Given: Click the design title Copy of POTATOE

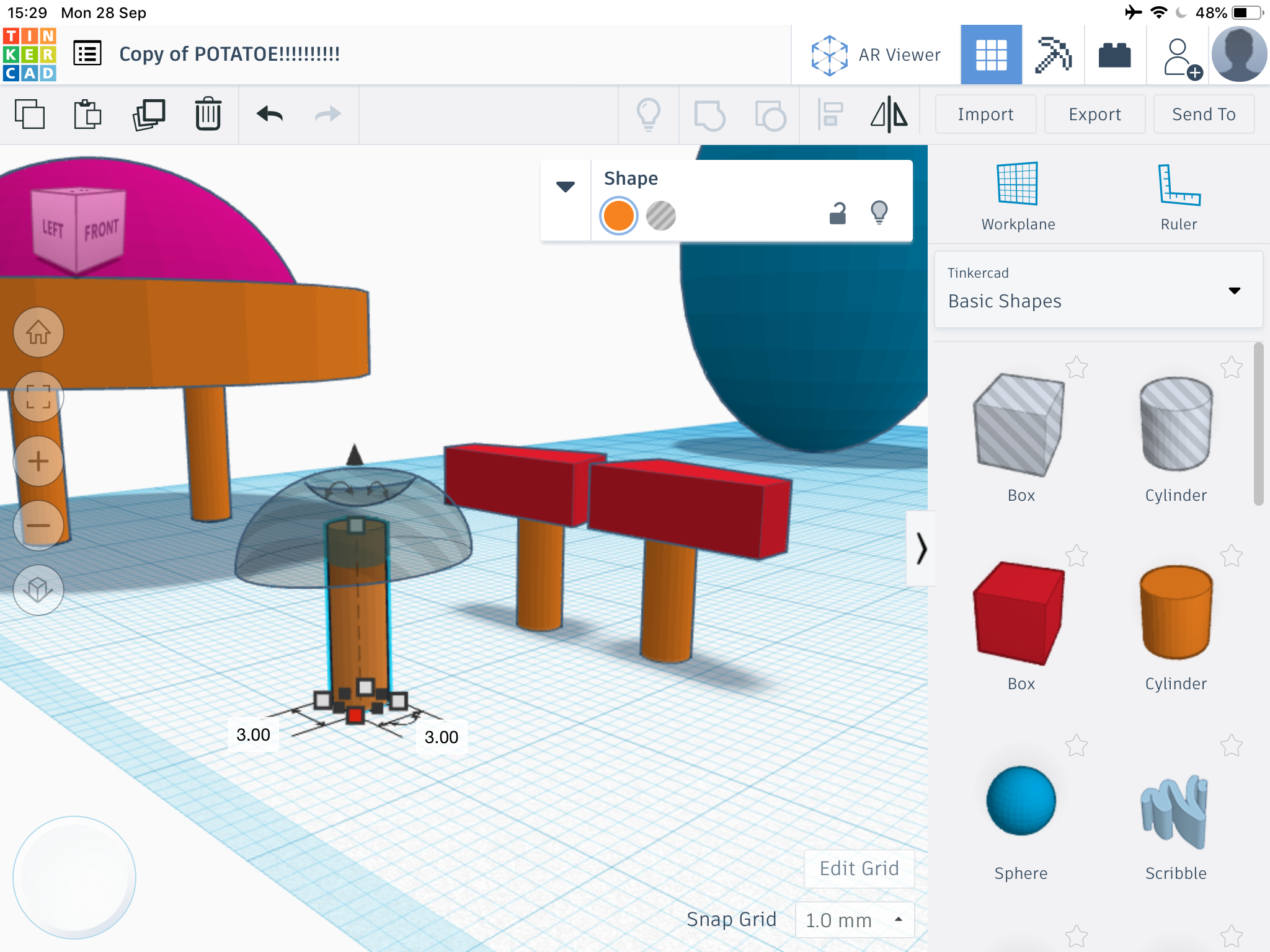Looking at the screenshot, I should [x=229, y=54].
